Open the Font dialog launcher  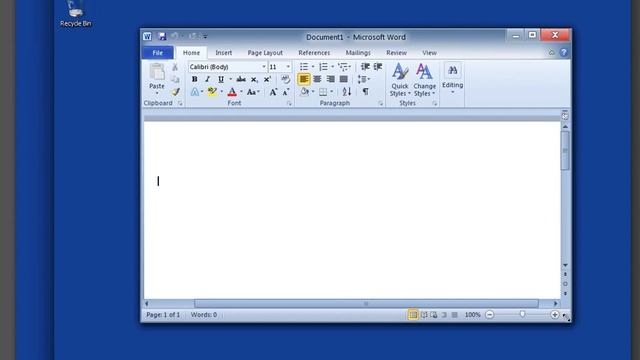point(289,104)
